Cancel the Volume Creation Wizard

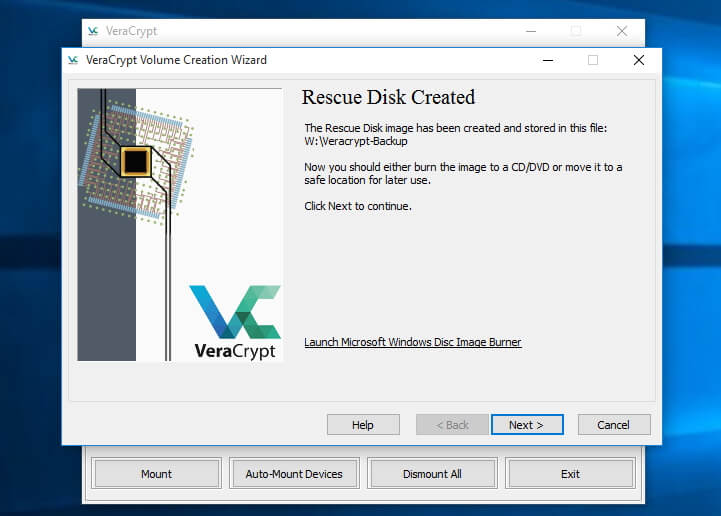[614, 424]
